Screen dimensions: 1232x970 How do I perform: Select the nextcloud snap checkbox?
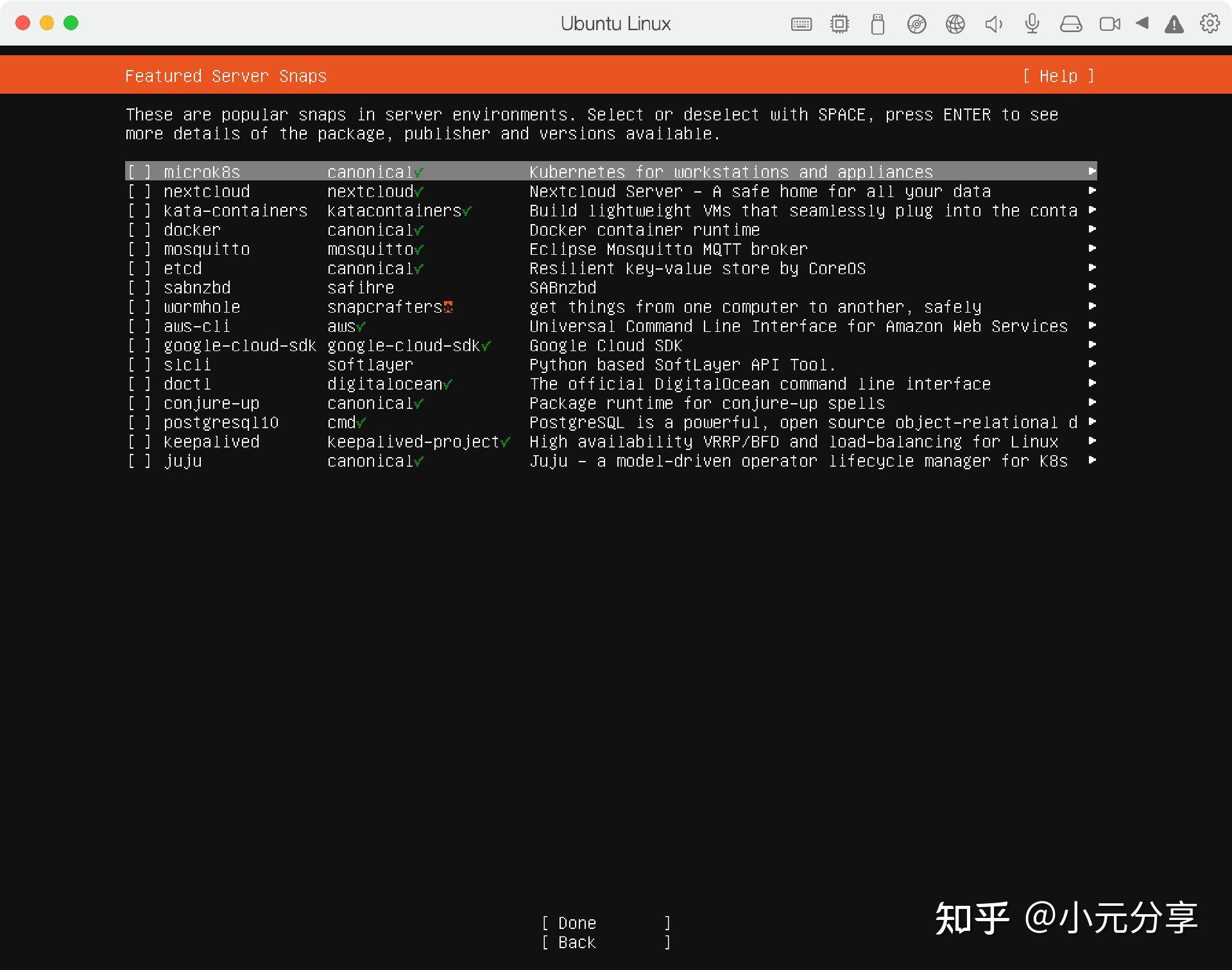click(139, 191)
